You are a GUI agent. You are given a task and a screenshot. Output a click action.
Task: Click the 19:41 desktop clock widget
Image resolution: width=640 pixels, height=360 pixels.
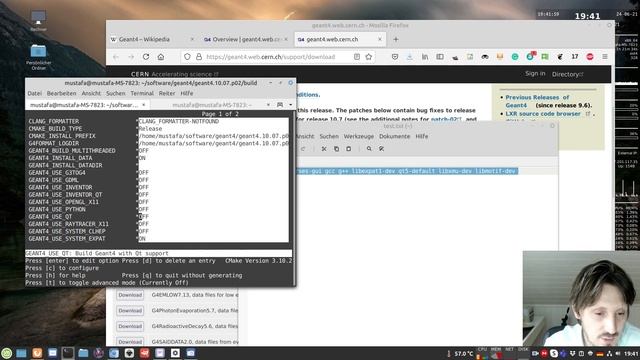coord(587,16)
